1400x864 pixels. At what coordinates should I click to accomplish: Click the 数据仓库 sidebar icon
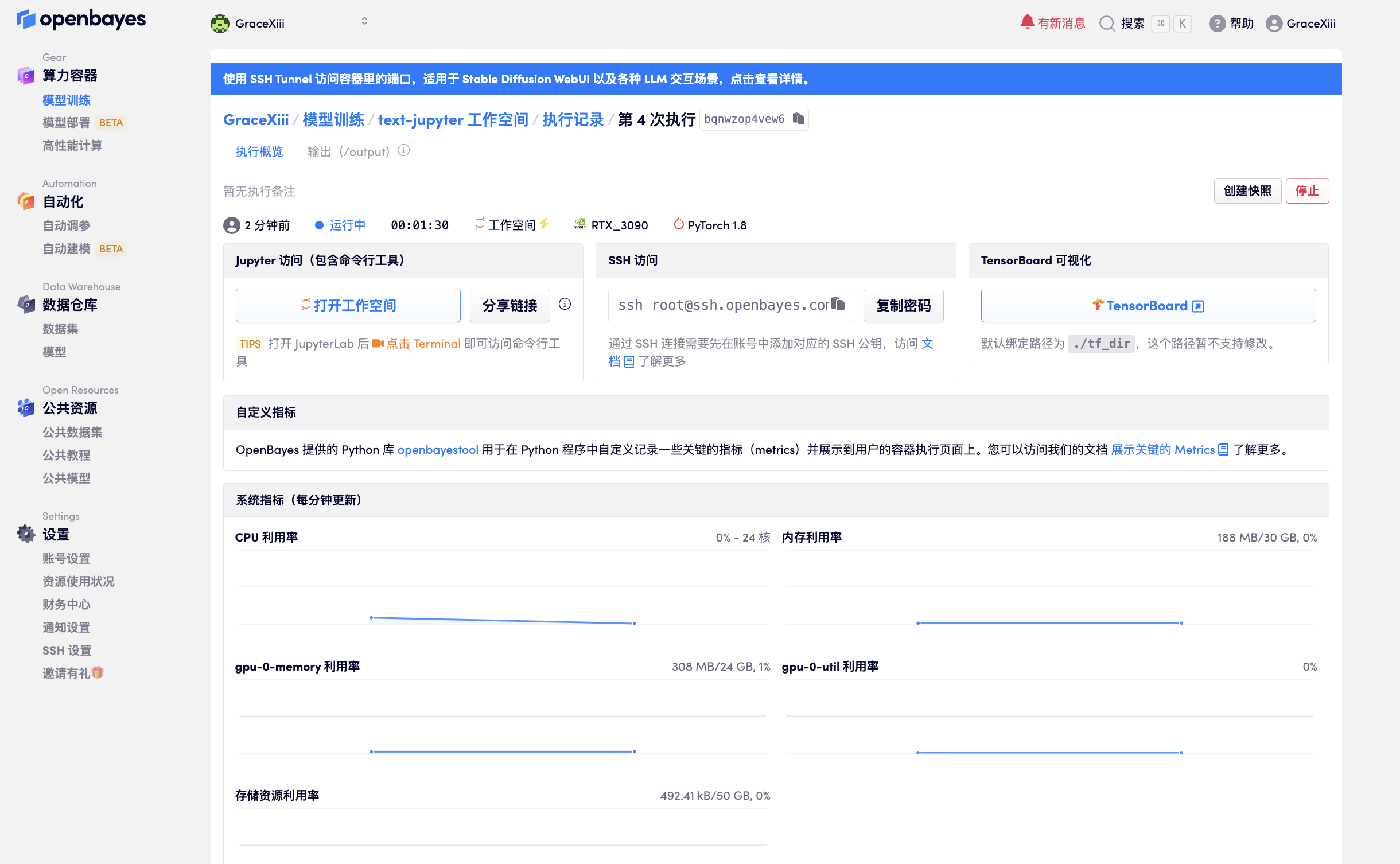pos(26,305)
